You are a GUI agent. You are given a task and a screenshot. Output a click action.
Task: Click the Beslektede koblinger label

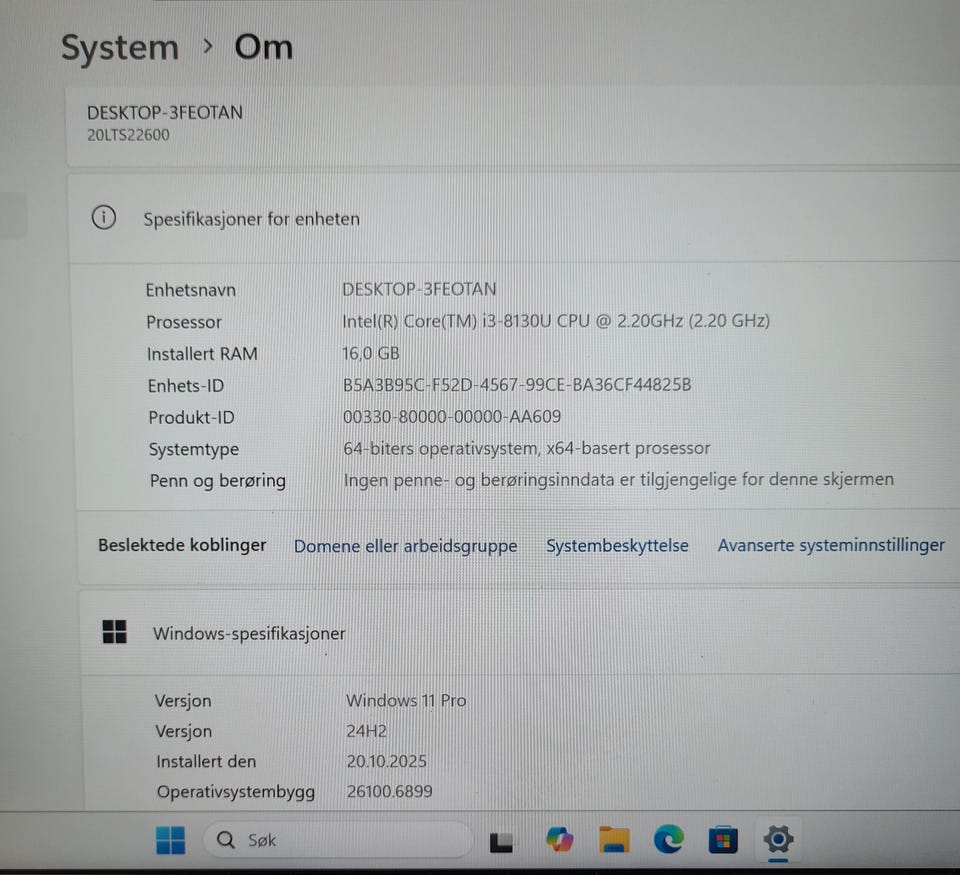[182, 545]
